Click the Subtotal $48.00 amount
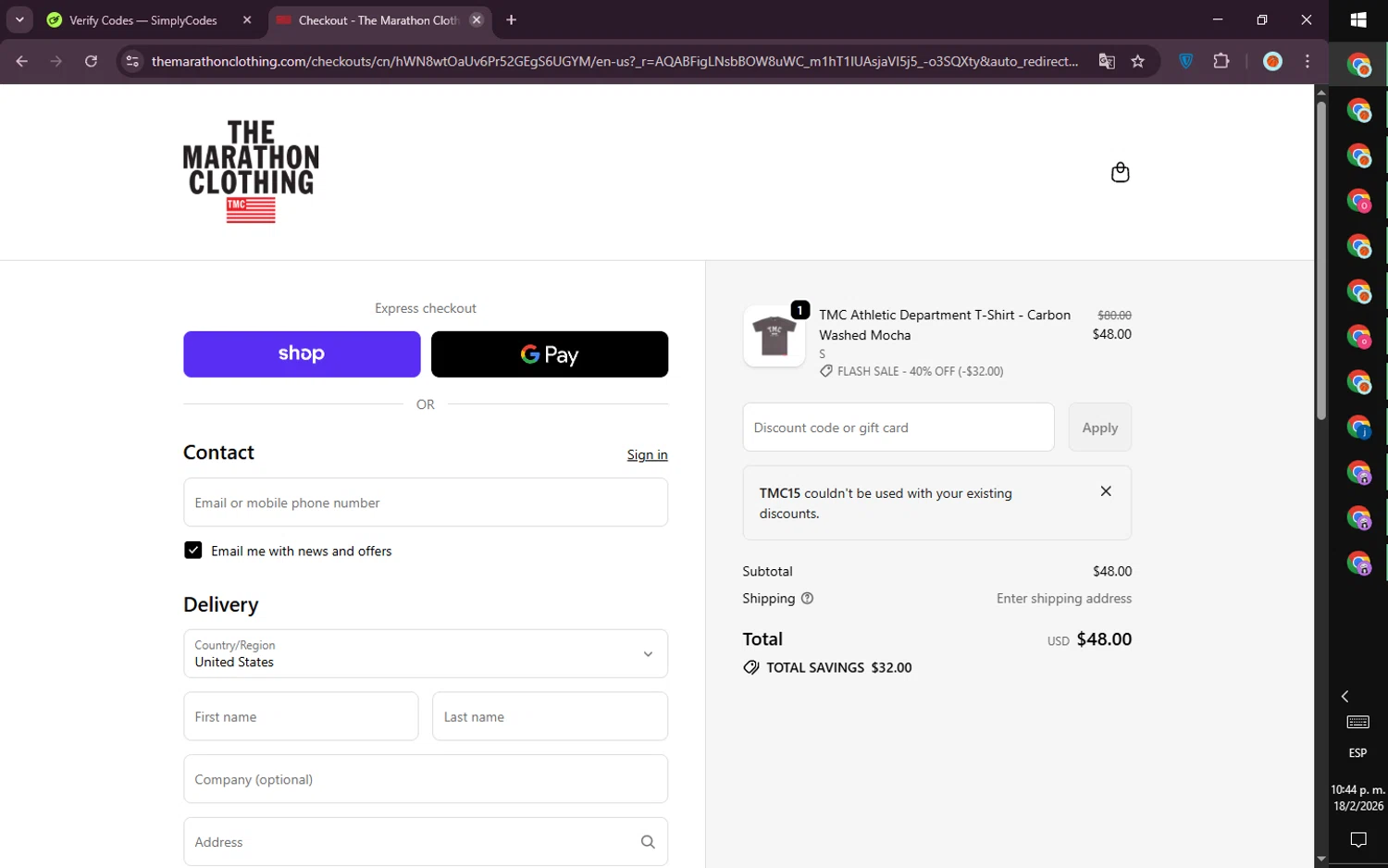The width and height of the screenshot is (1388, 868). [x=1112, y=571]
